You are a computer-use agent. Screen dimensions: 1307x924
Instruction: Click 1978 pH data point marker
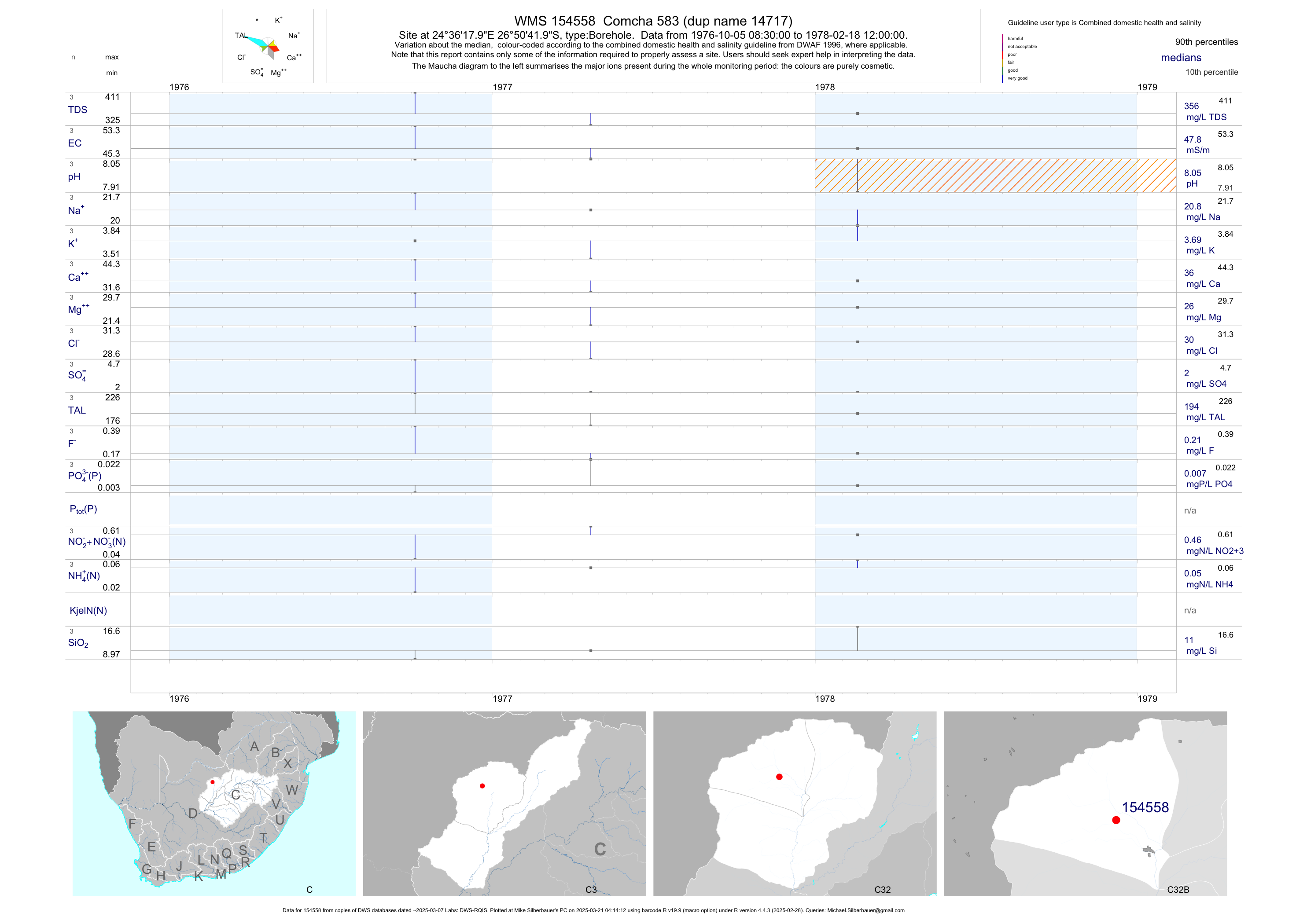pyautogui.click(x=857, y=191)
